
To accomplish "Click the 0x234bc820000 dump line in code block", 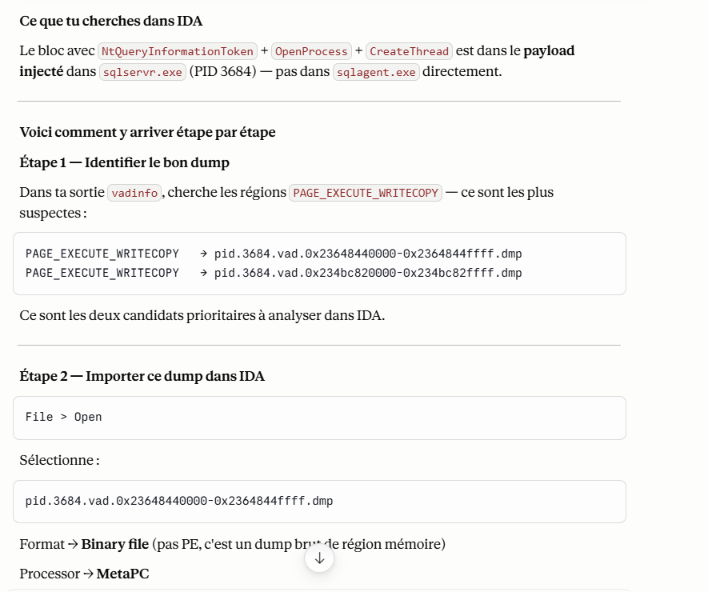I will 274,273.
